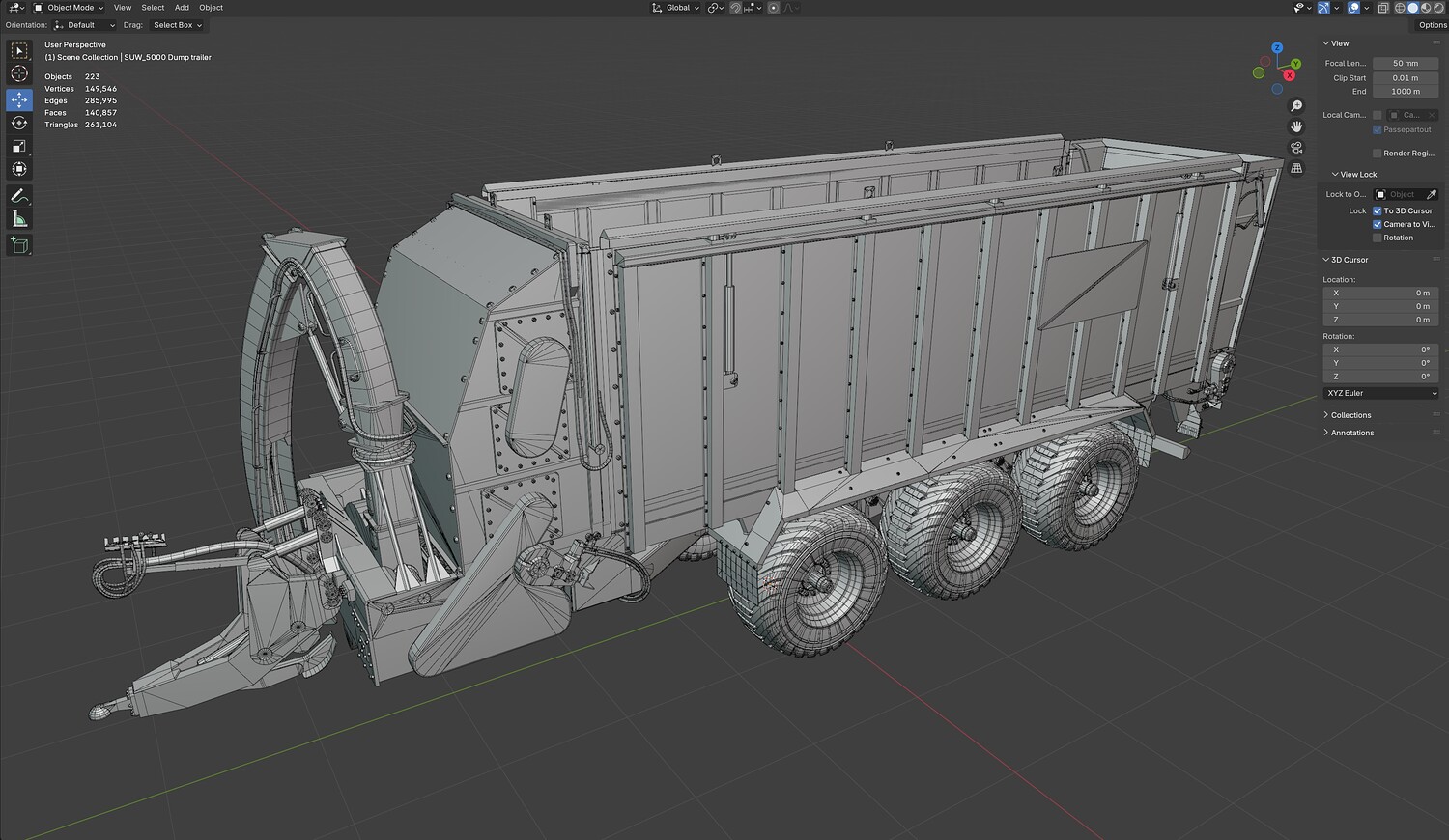Open the Orientation Default dropdown

84,25
